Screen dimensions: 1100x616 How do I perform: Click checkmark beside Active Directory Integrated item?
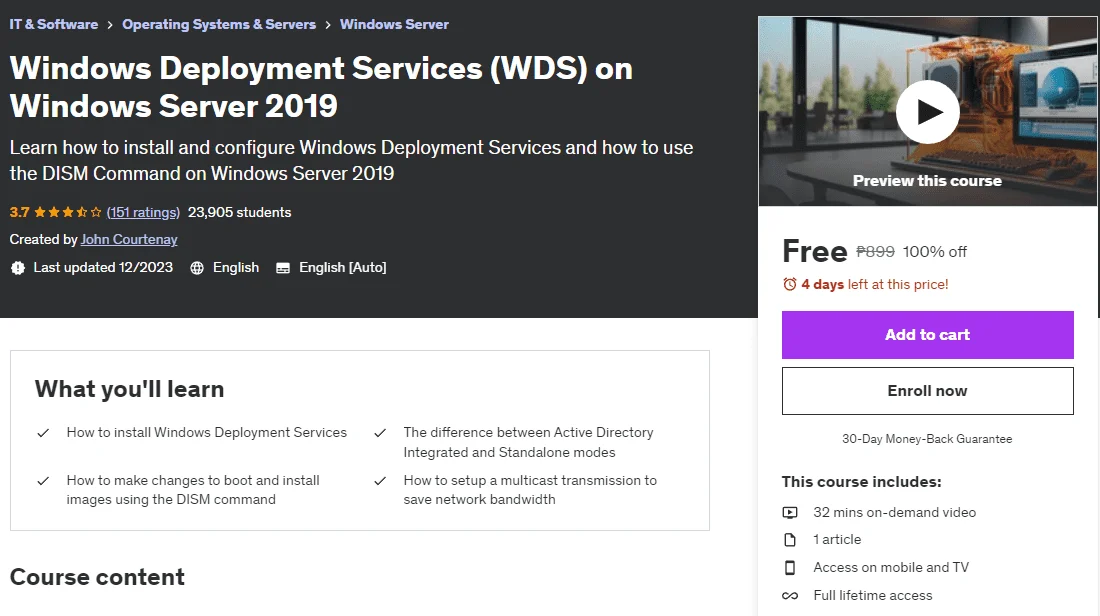(x=380, y=433)
